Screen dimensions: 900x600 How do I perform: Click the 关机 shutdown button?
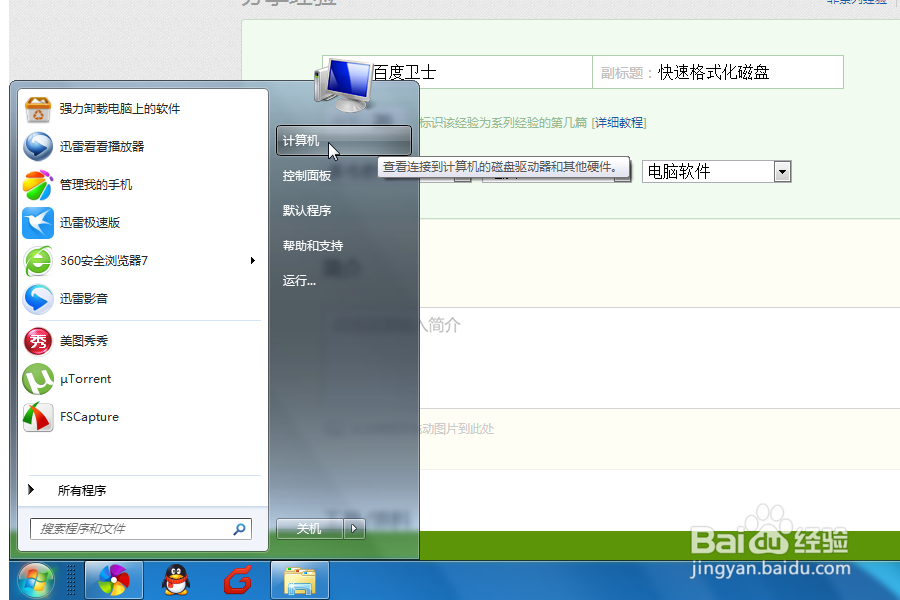(309, 529)
